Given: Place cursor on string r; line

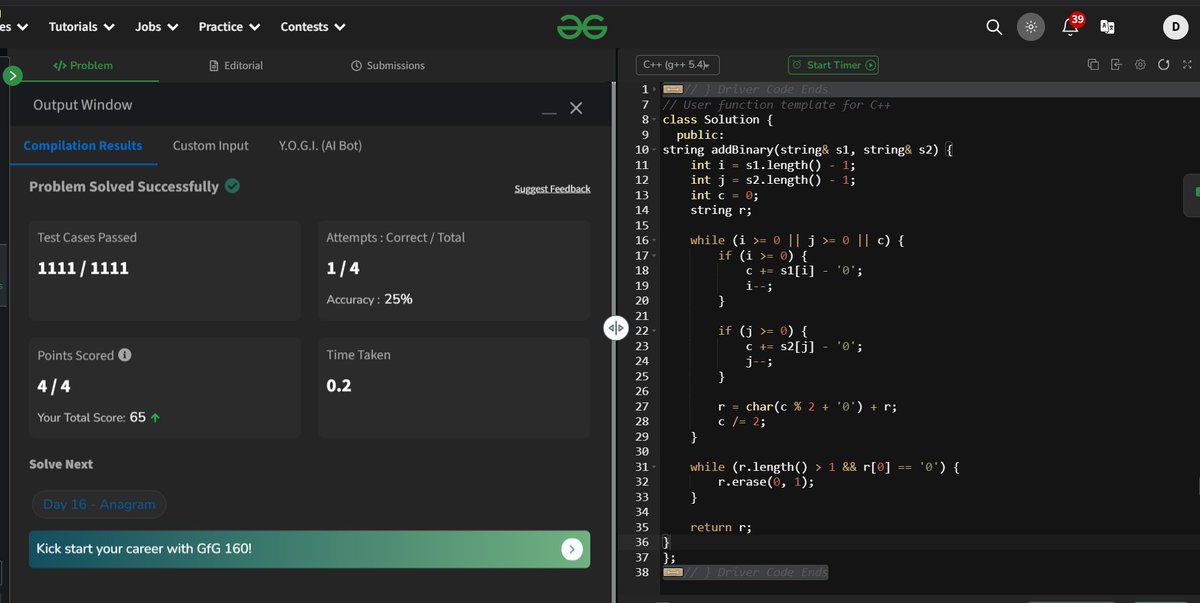Looking at the screenshot, I should (721, 210).
